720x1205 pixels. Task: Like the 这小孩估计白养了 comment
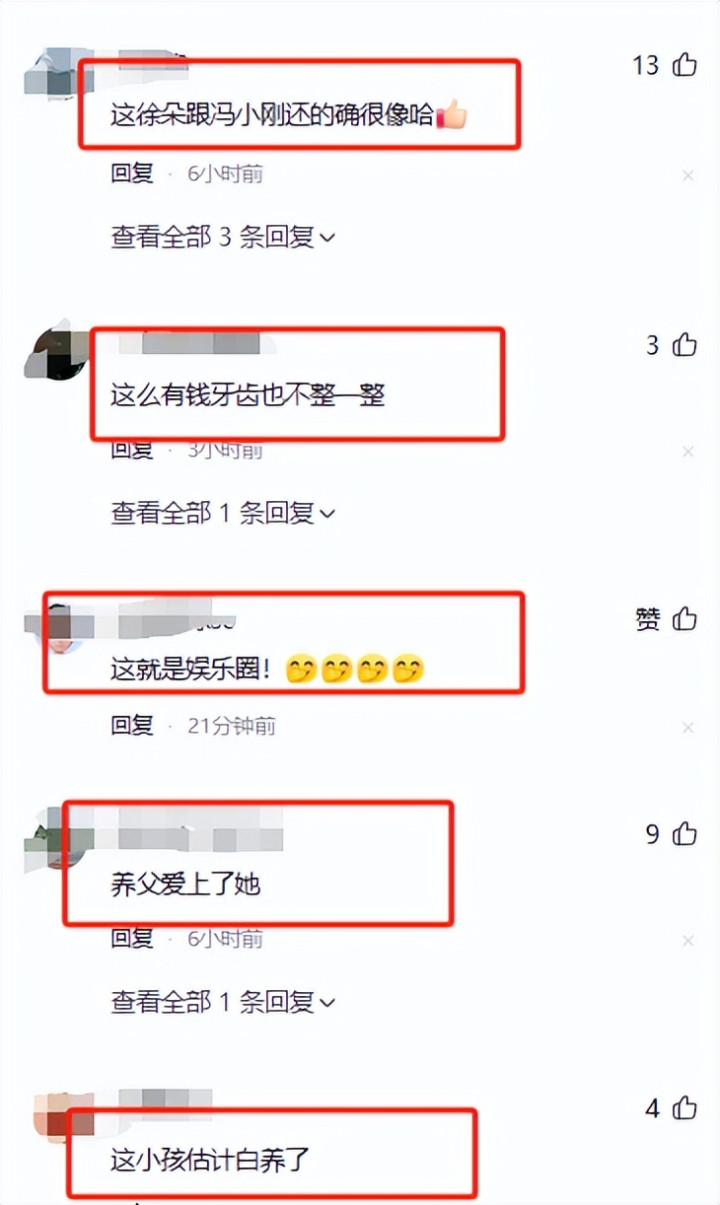(x=685, y=1107)
